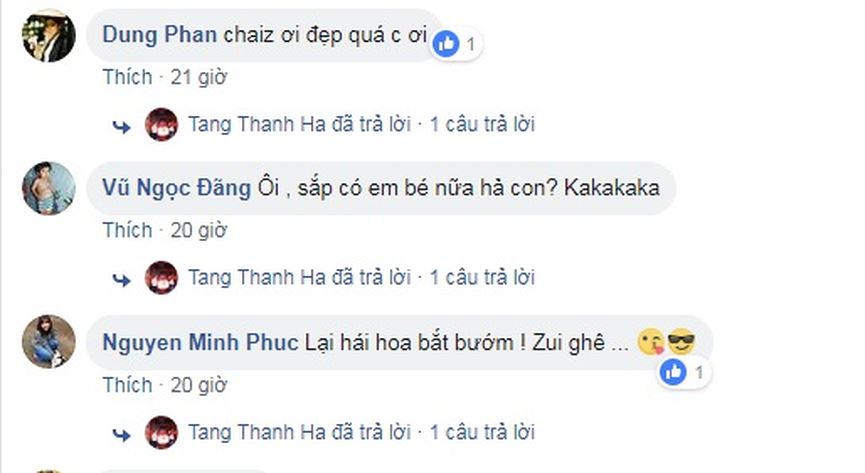865x473 pixels.
Task: Like Nguyen Minh Phuc's comment with Thích
Action: pos(127,385)
